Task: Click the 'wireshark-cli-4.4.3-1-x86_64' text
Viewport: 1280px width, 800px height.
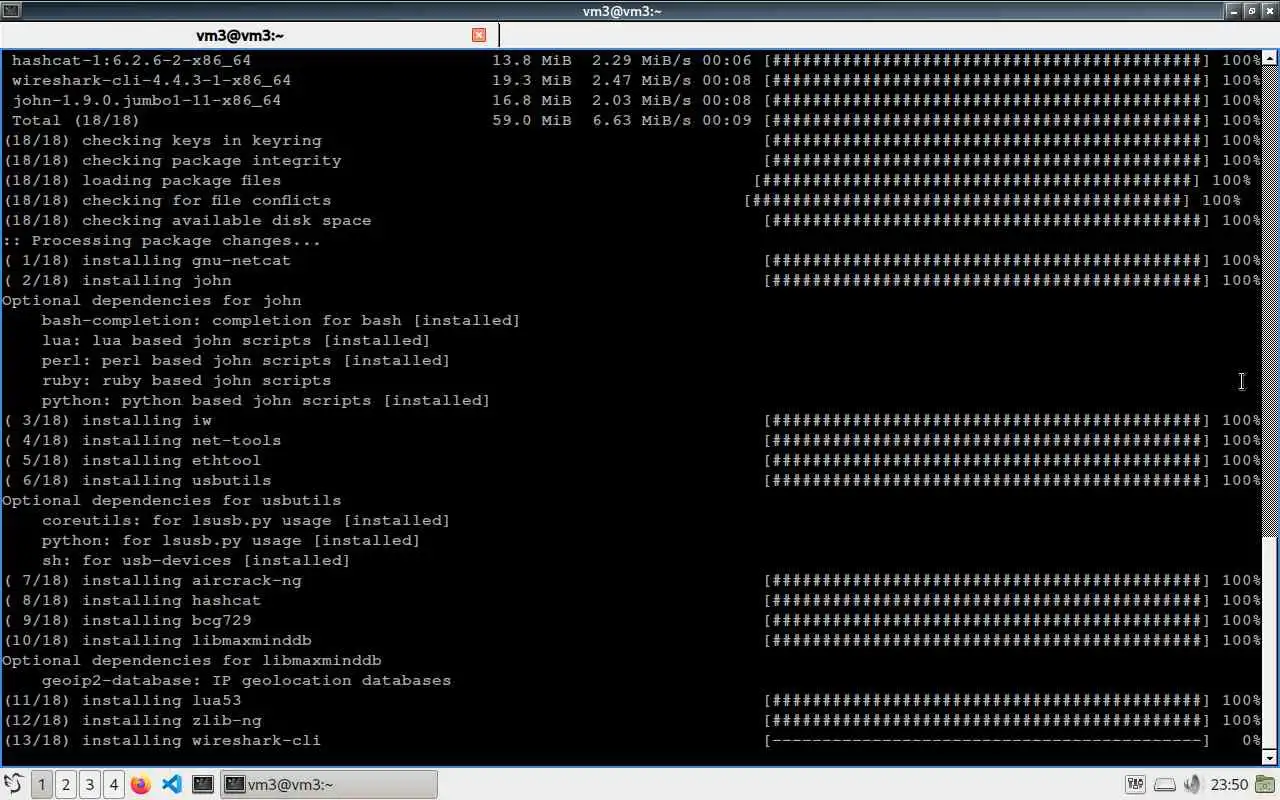Action: tap(151, 80)
